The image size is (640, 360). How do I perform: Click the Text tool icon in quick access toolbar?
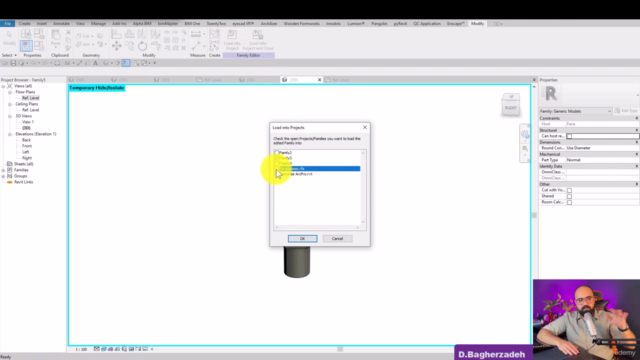coord(96,63)
